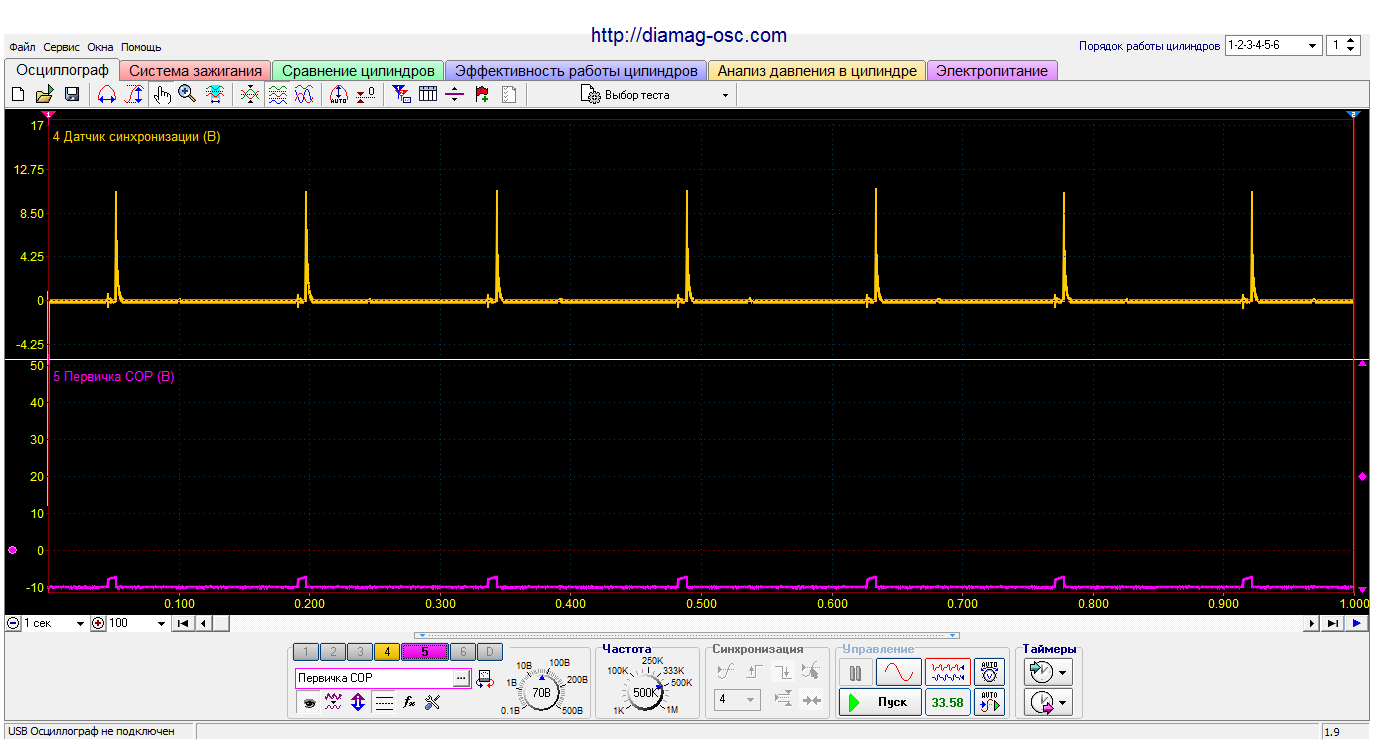Toggle the grid table icon
This screenshot has width=1382, height=744.
click(x=428, y=95)
